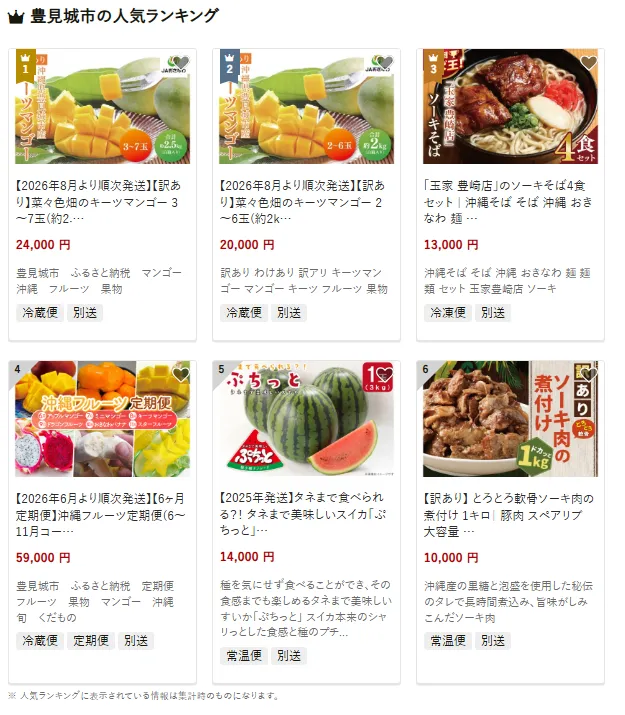
Task: Click the rank 2 crown ribbon badge
Action: 229,65
